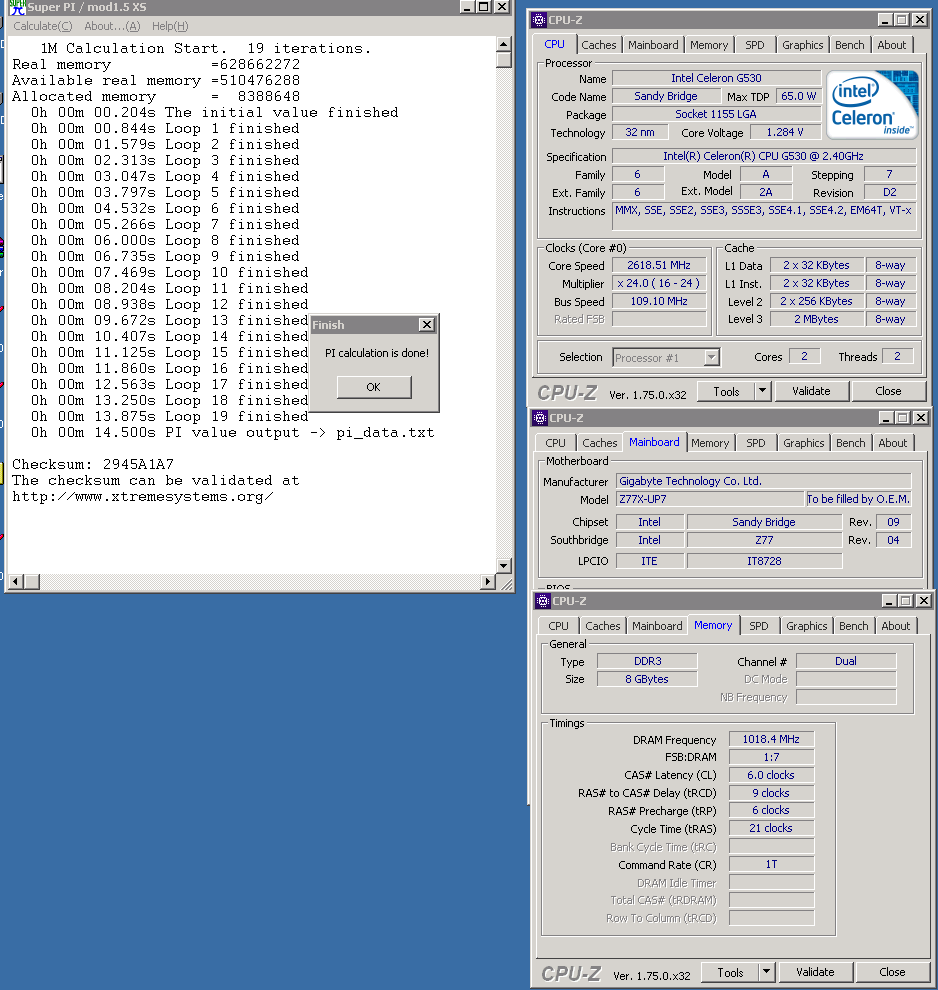Open CPU tab in bottom Memory CPU-Z window
Image resolution: width=938 pixels, height=990 pixels.
click(558, 626)
